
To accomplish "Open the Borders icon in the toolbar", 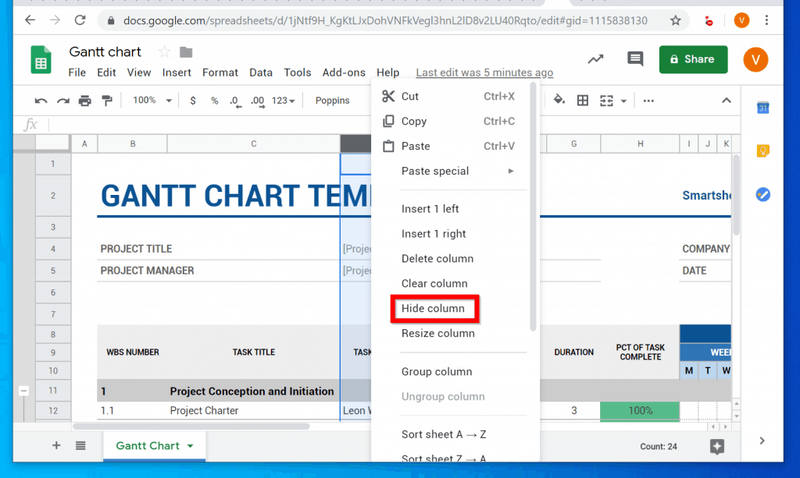I will click(582, 100).
